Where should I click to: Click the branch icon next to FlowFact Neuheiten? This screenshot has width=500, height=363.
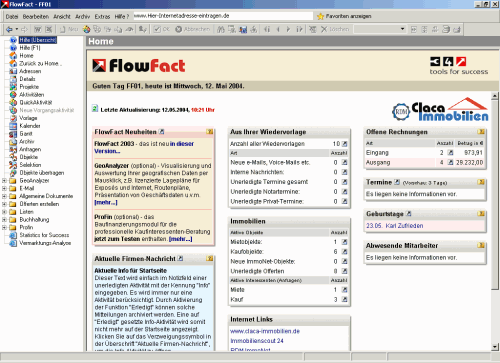click(x=162, y=132)
